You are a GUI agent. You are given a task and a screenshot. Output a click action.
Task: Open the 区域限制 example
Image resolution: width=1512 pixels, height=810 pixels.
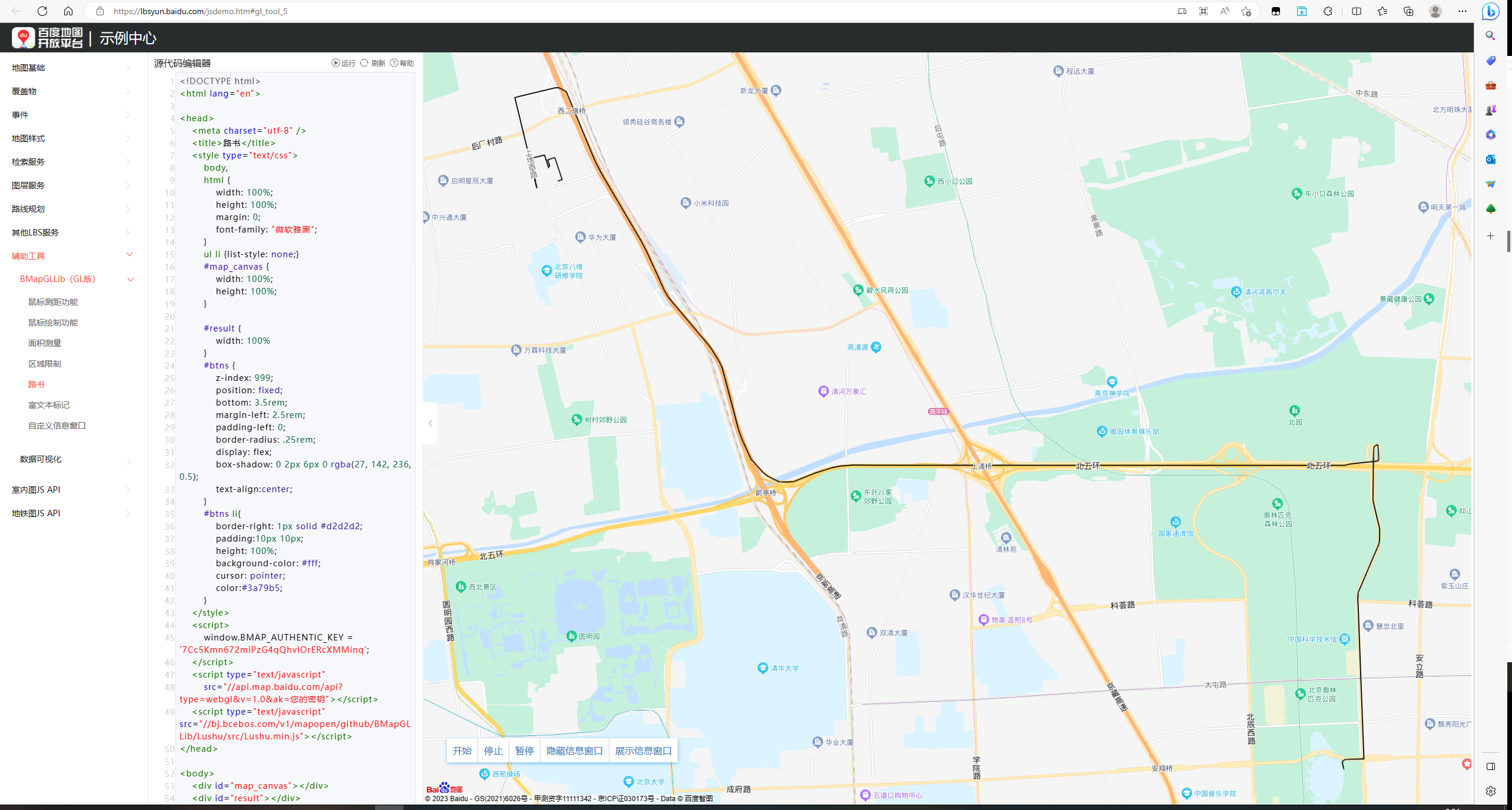click(45, 364)
